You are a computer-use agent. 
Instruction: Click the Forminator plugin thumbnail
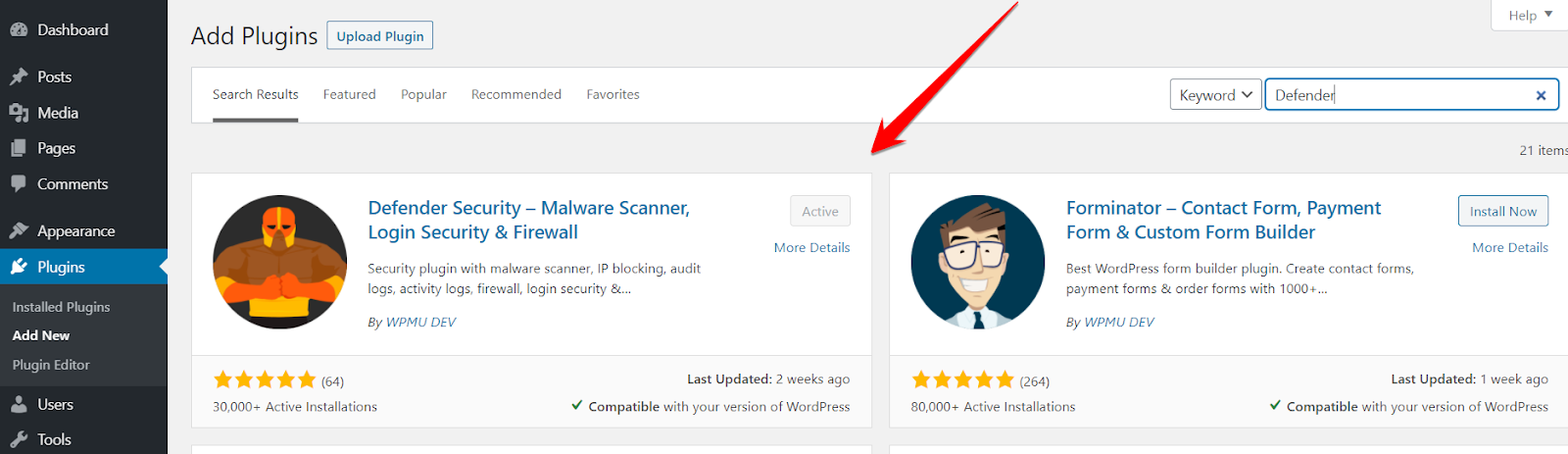(x=978, y=262)
